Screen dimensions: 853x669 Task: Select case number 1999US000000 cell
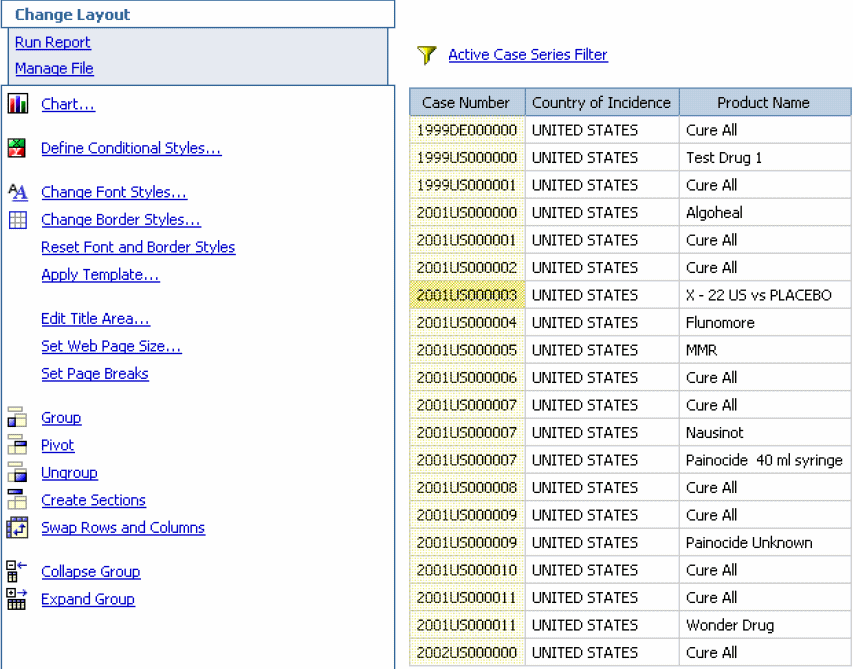pyautogui.click(x=467, y=157)
